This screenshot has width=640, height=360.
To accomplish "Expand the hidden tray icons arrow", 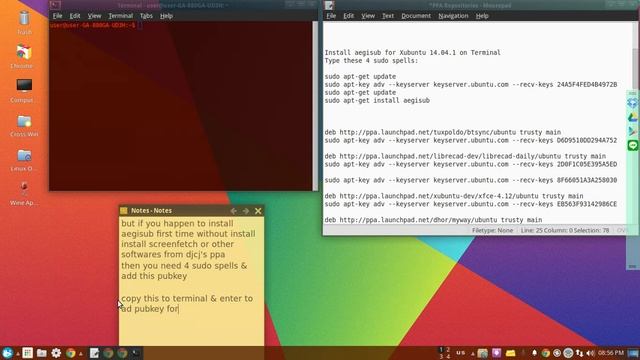I will (x=473, y=354).
